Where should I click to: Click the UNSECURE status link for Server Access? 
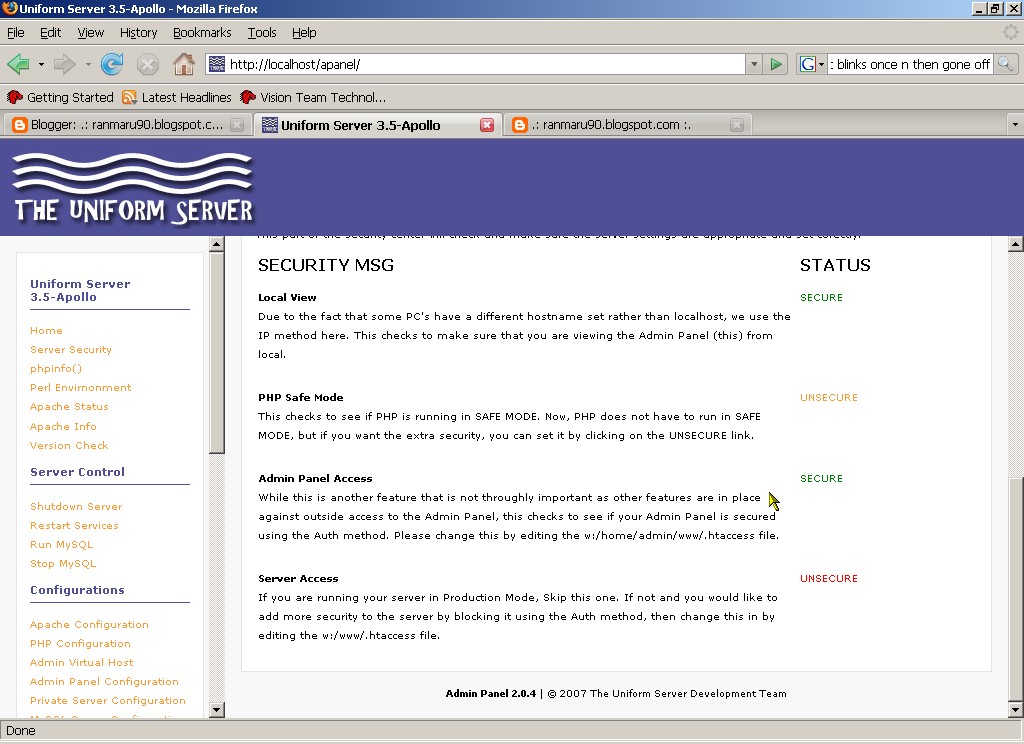pyautogui.click(x=829, y=578)
